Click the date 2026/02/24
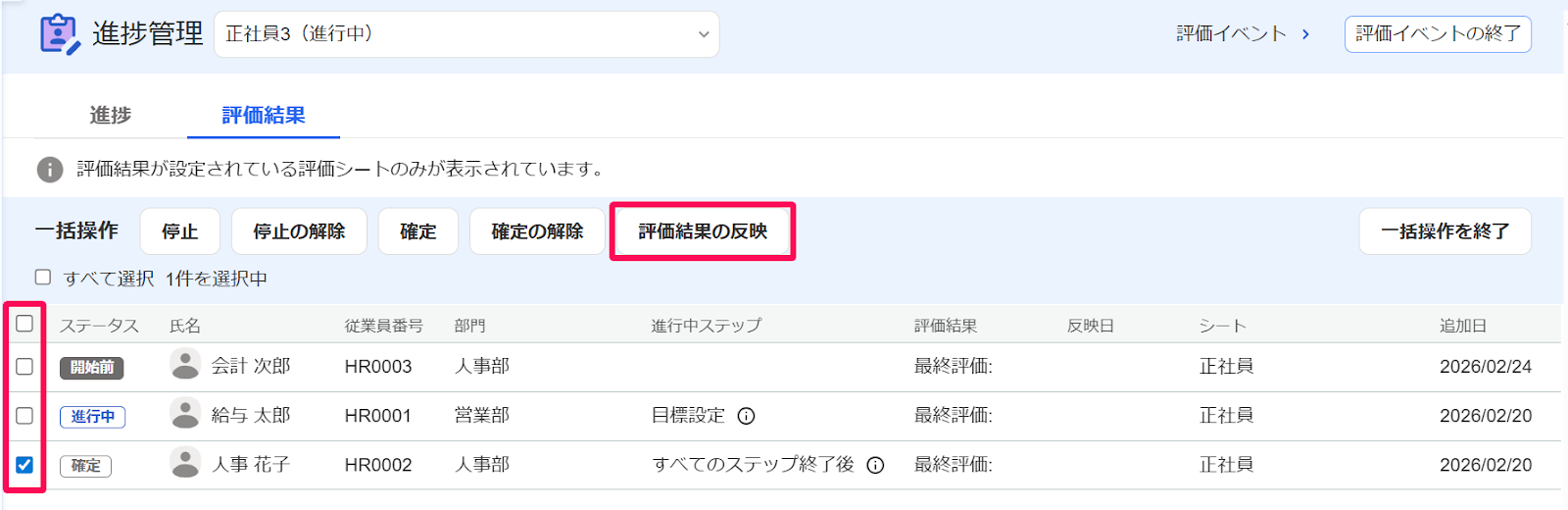 [x=1486, y=367]
